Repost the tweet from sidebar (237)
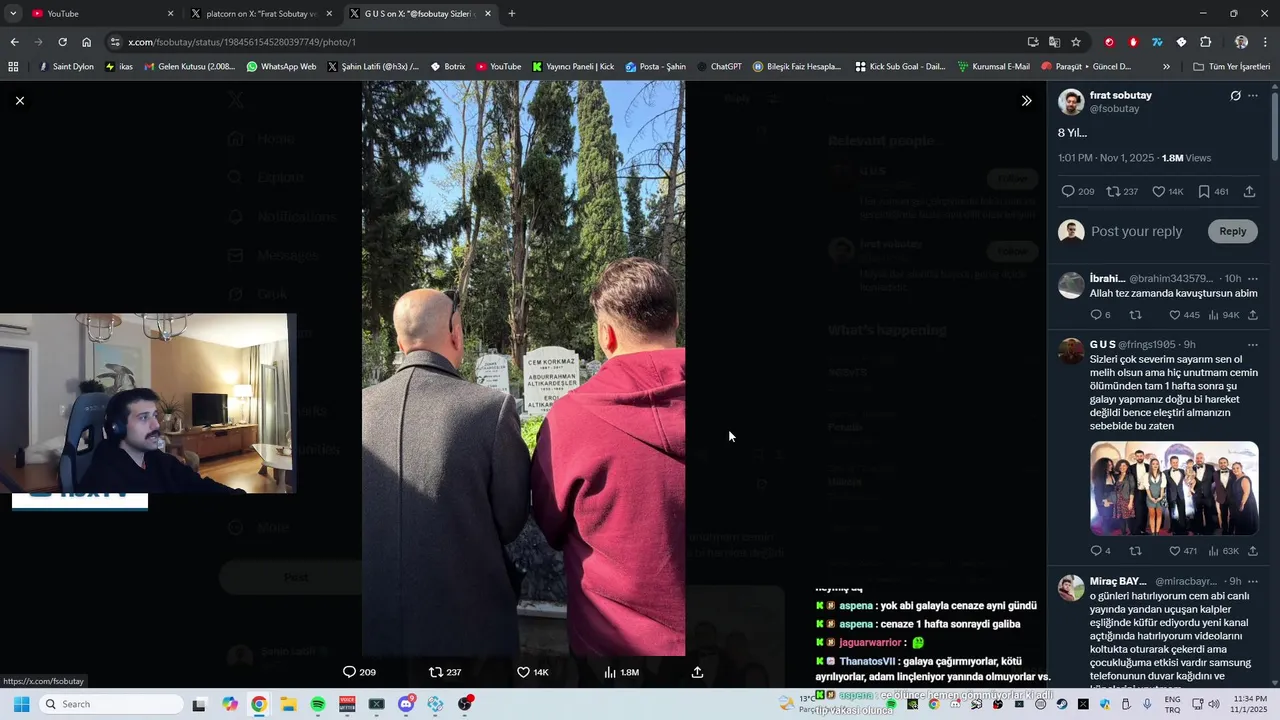 click(1113, 191)
